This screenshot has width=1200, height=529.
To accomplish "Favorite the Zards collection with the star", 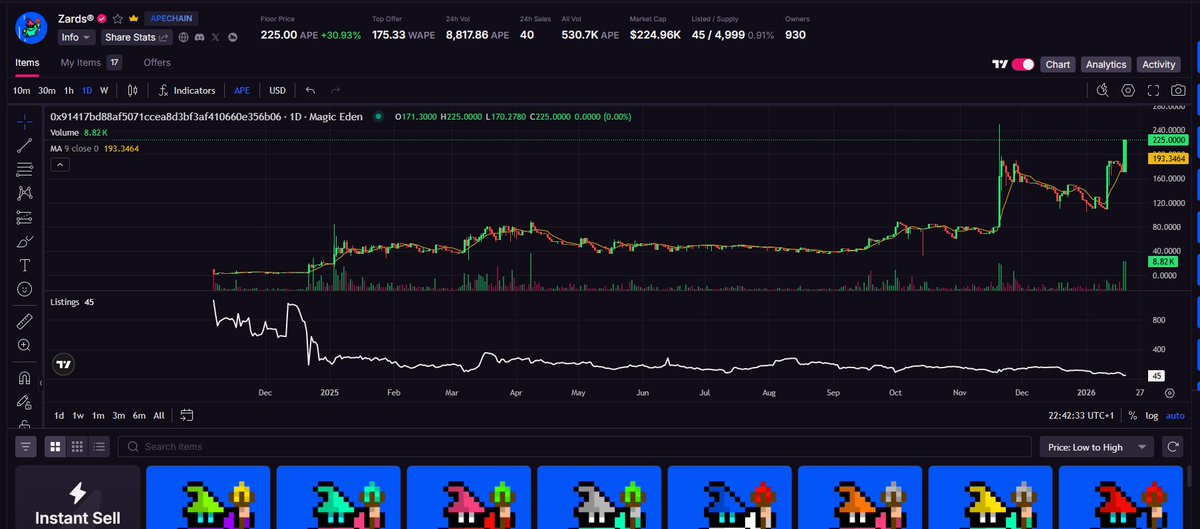I will [x=118, y=18].
